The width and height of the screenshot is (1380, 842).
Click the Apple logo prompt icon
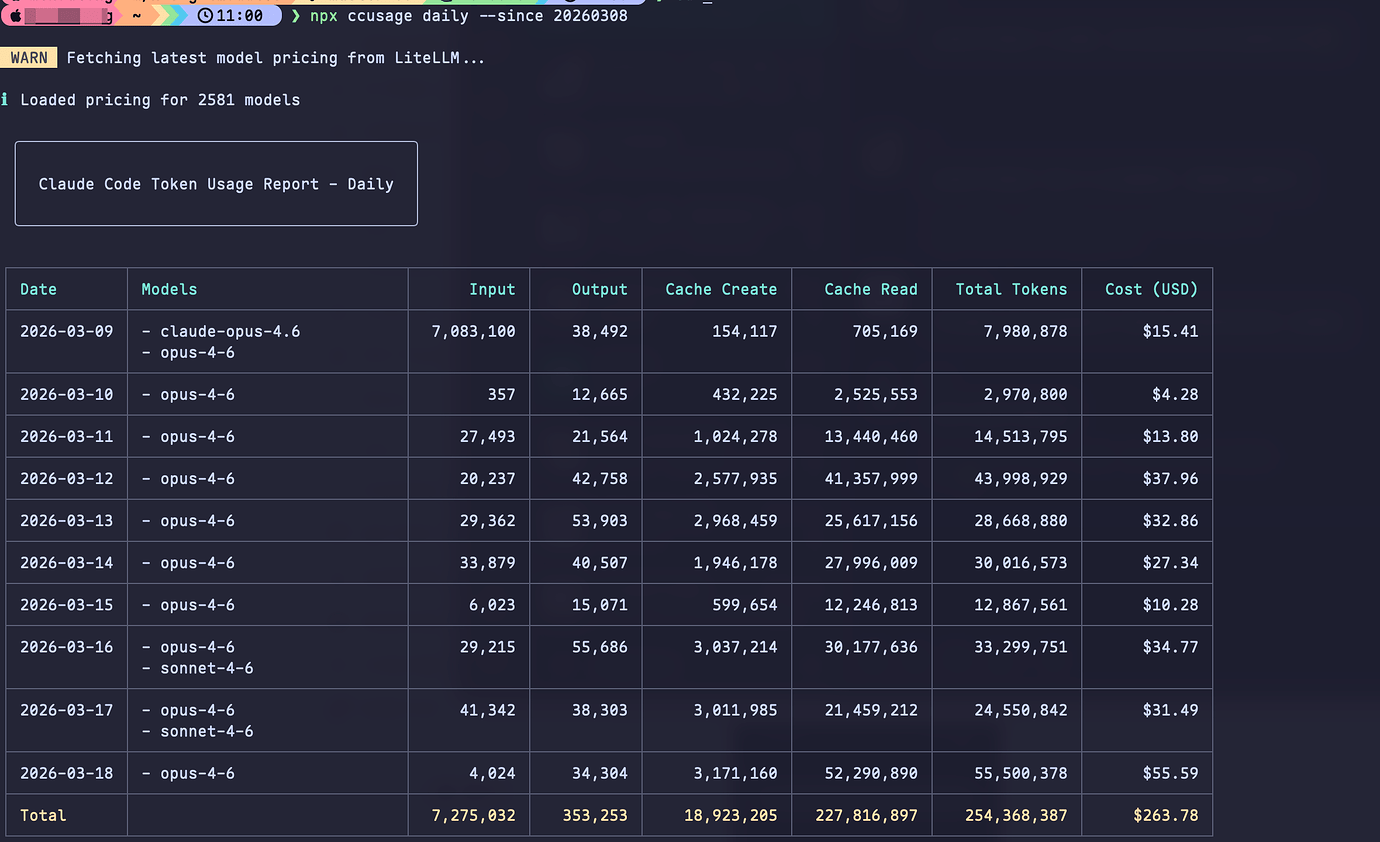[16, 16]
